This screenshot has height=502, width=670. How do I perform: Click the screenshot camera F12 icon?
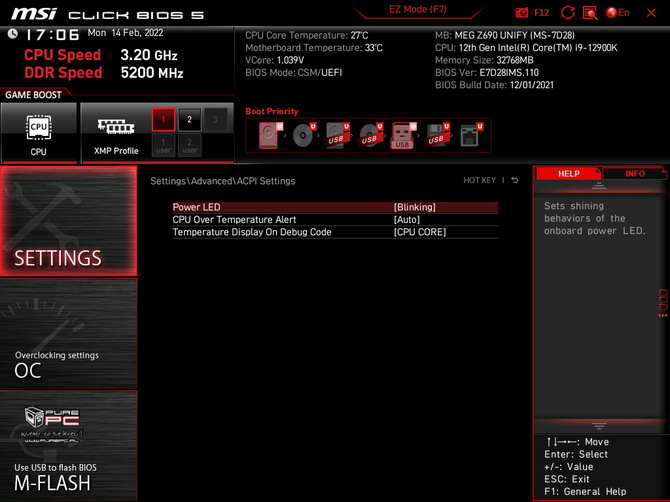coord(522,13)
